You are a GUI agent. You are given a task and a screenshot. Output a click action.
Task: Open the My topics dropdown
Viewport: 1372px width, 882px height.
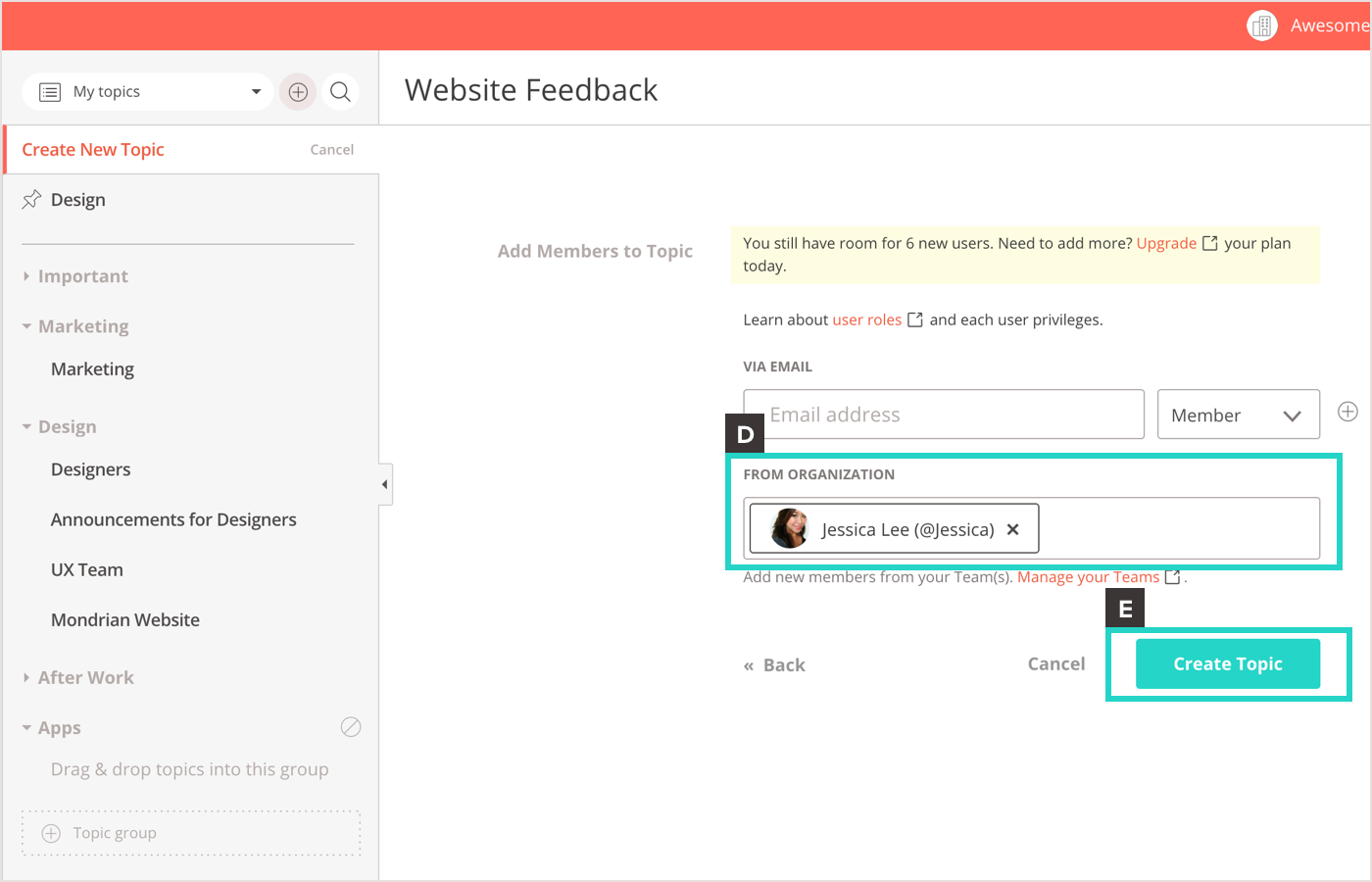click(x=148, y=92)
